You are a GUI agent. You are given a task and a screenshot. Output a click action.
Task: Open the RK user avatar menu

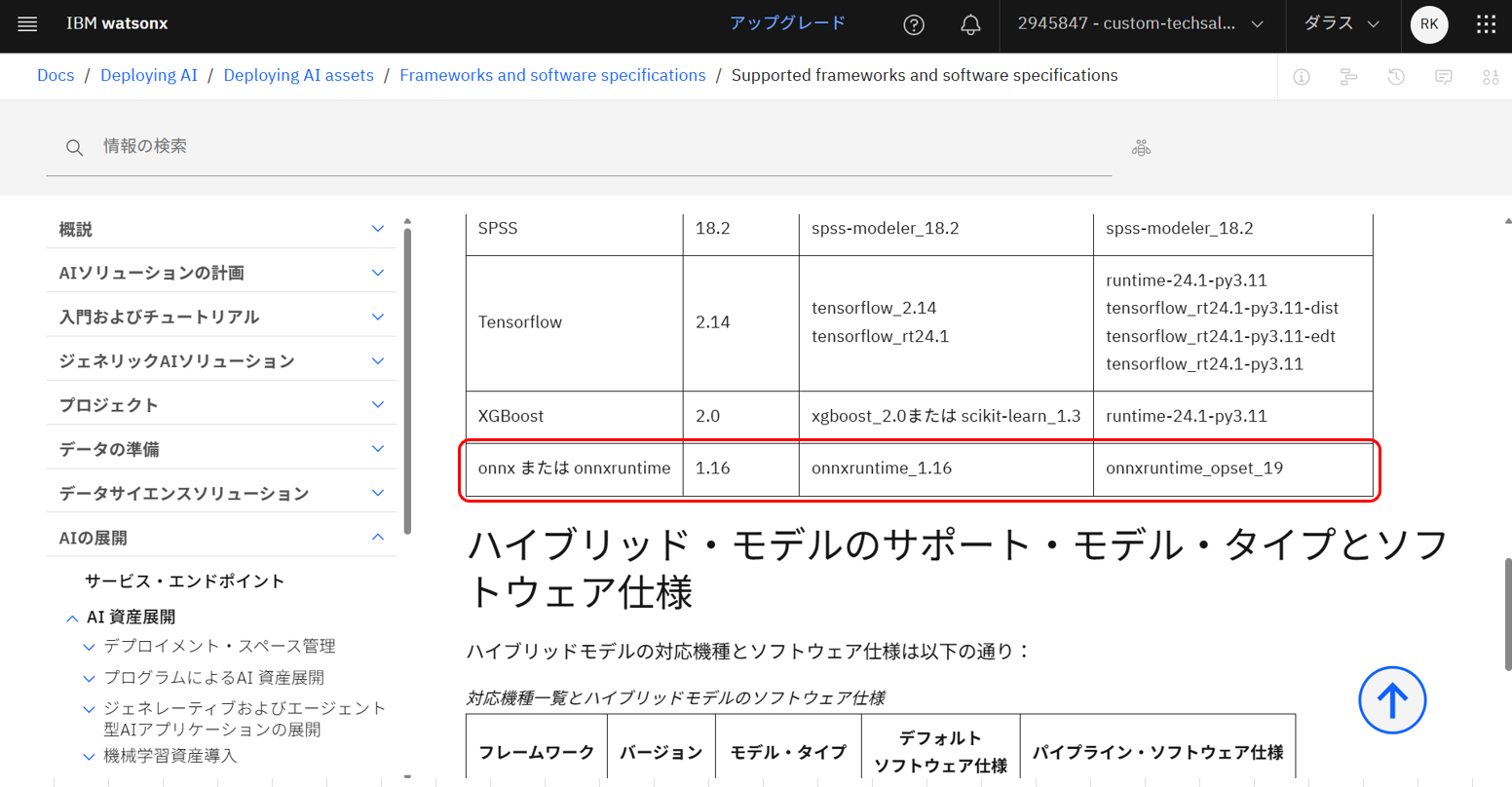click(x=1429, y=24)
